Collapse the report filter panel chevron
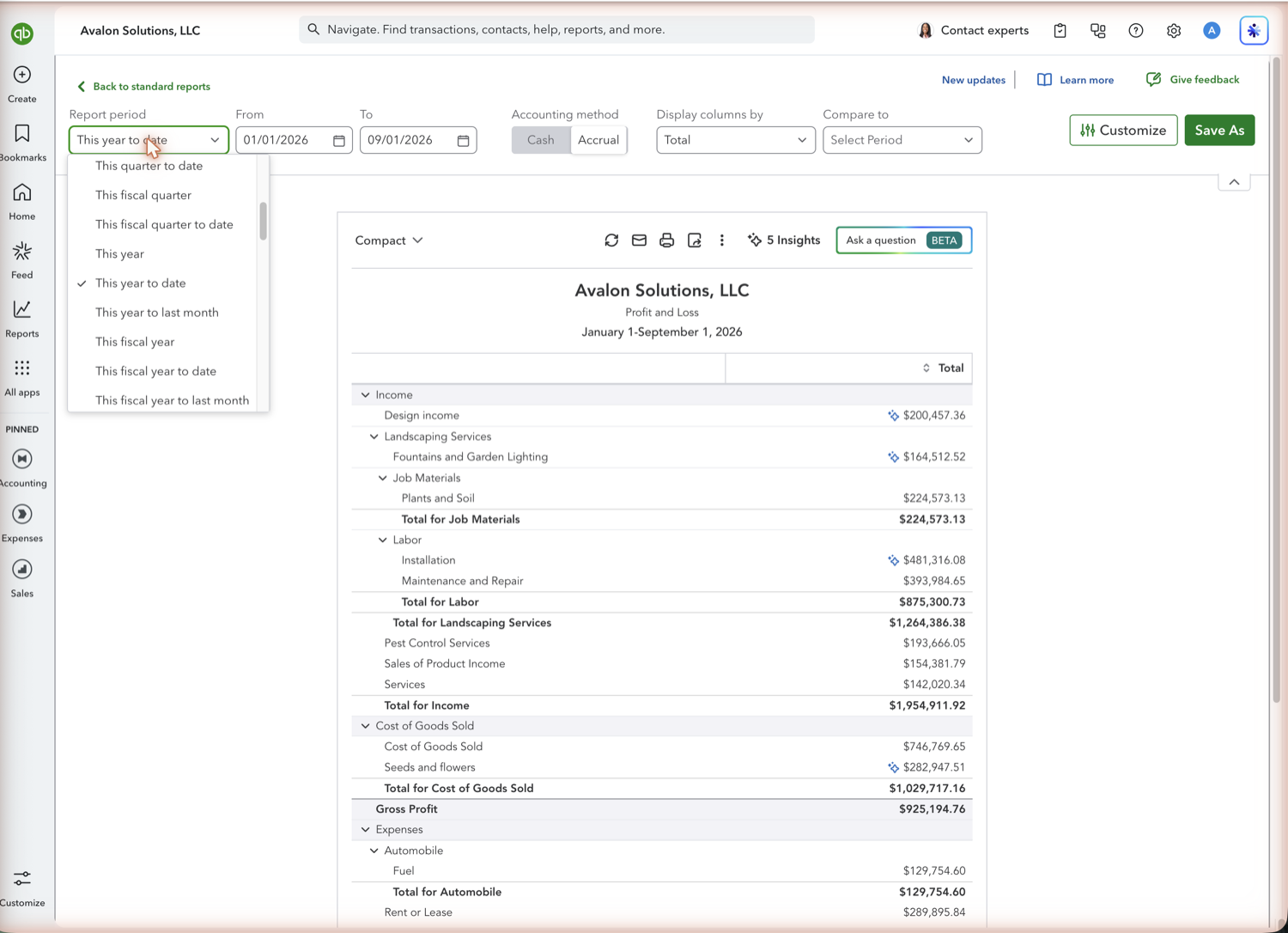Screen dimensions: 1288x933 [x=1234, y=182]
